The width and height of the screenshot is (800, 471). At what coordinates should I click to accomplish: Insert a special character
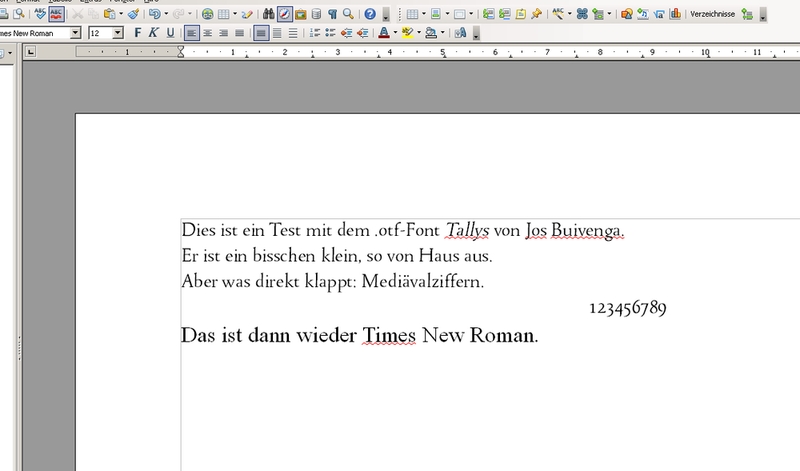coord(582,14)
